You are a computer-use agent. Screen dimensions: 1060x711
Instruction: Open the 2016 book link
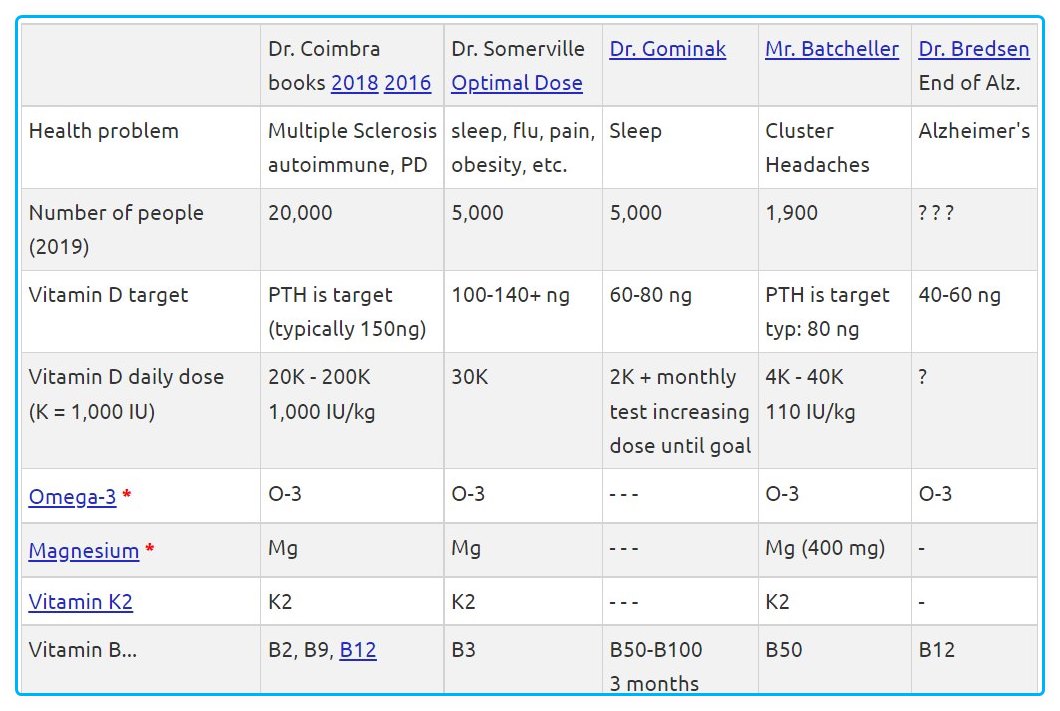click(407, 83)
